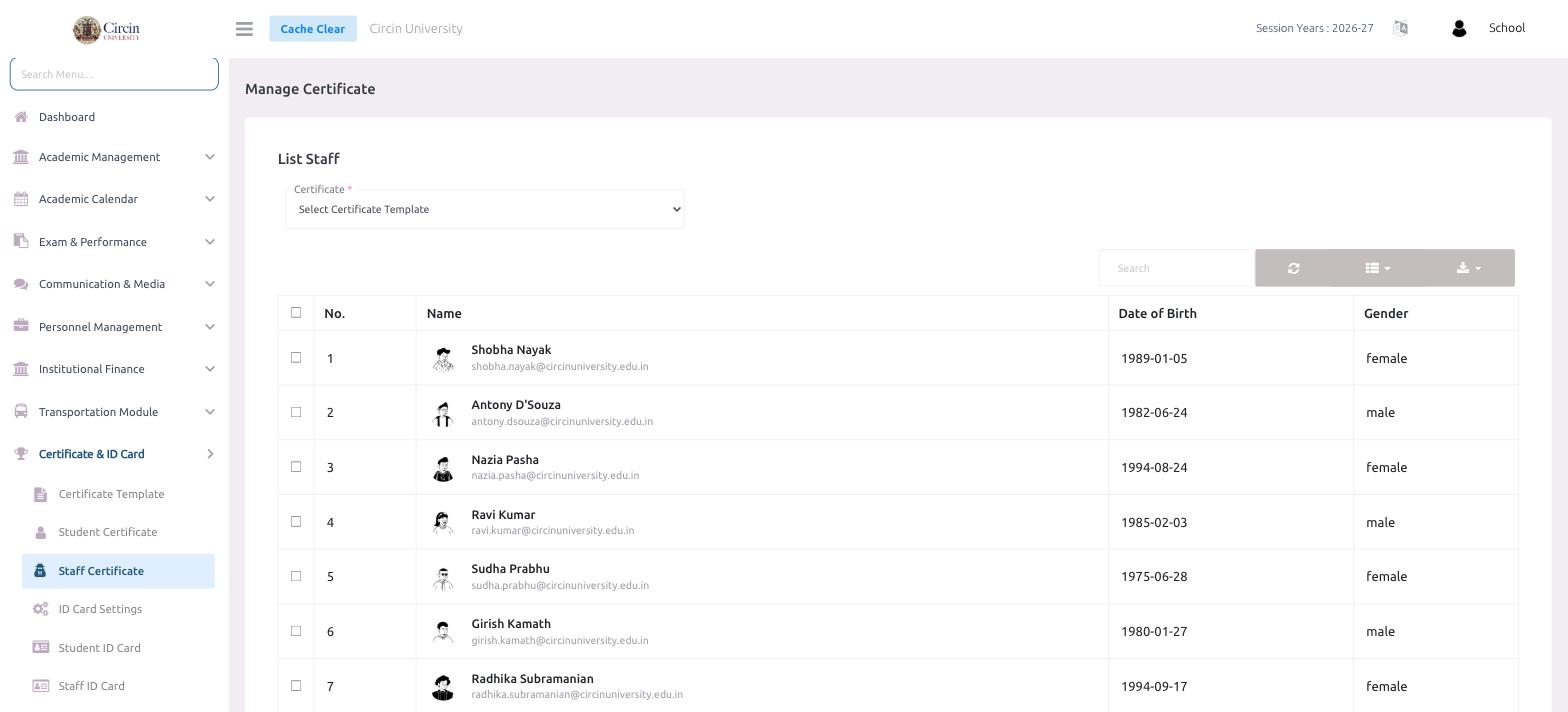
Task: Click the ID Card Settings gears icon
Action: pyautogui.click(x=40, y=609)
